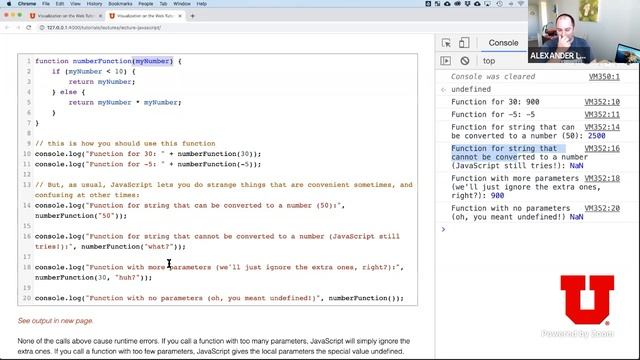Click numberFunction("50") on code line 14
The width and height of the screenshot is (640, 360).
(x=81, y=216)
